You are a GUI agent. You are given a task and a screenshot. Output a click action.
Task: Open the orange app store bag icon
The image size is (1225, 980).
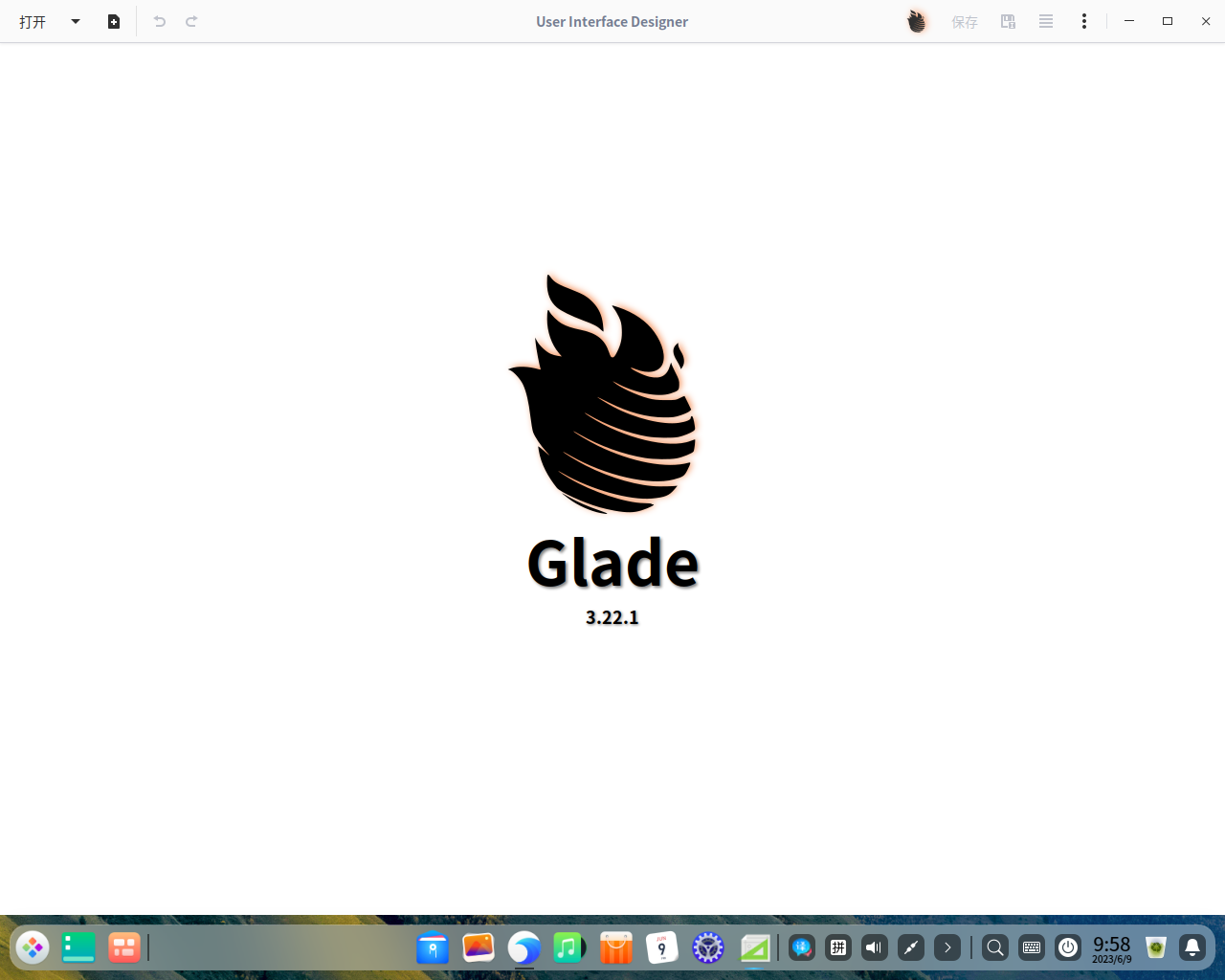pos(616,947)
